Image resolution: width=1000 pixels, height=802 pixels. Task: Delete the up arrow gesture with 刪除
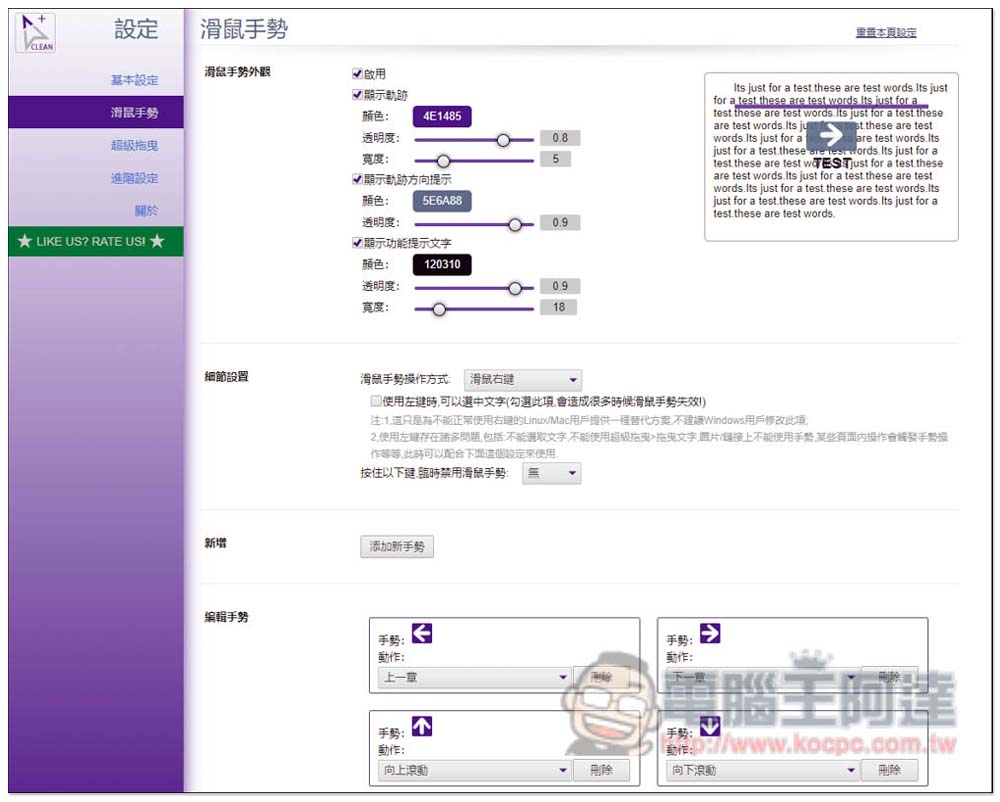tap(601, 771)
